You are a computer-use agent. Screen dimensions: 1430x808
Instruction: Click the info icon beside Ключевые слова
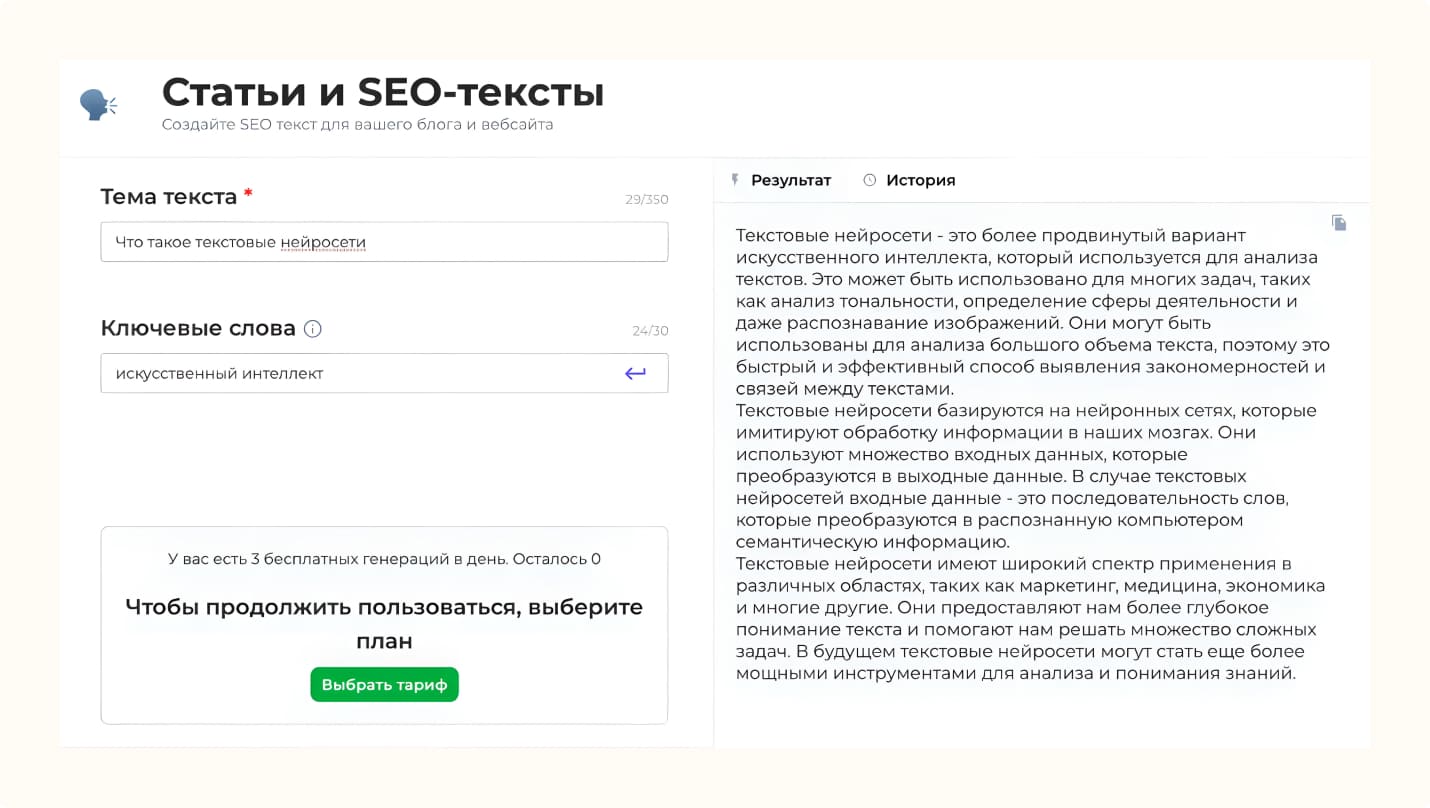[313, 329]
